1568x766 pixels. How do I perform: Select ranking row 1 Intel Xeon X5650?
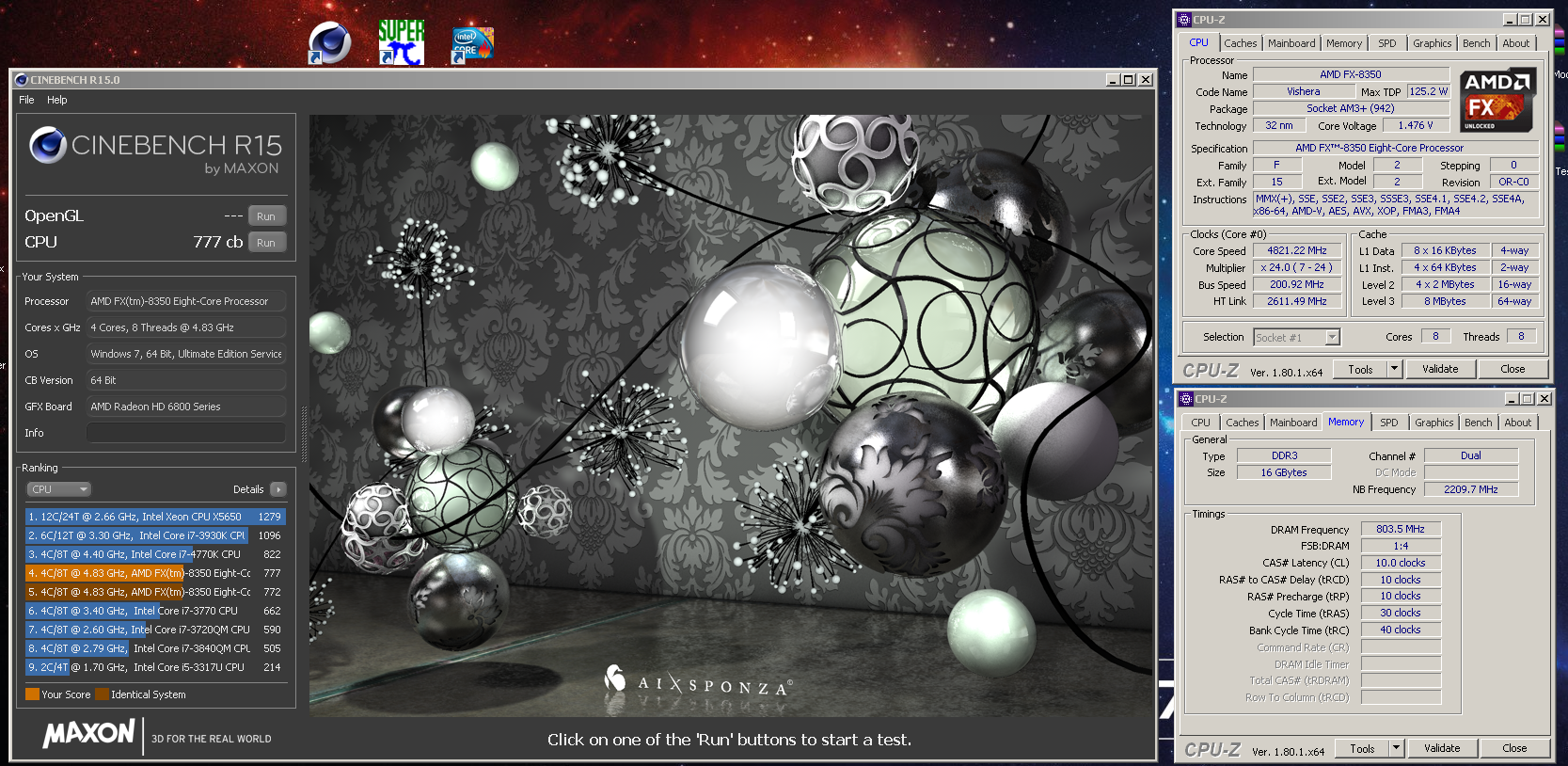[x=155, y=517]
